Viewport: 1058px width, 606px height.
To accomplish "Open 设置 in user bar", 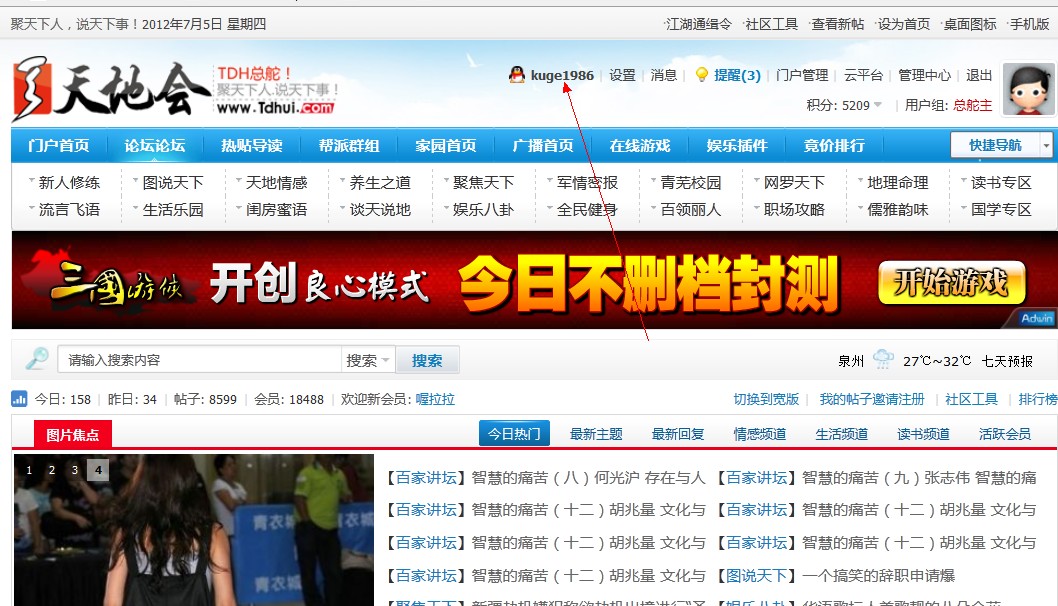I will (x=622, y=75).
